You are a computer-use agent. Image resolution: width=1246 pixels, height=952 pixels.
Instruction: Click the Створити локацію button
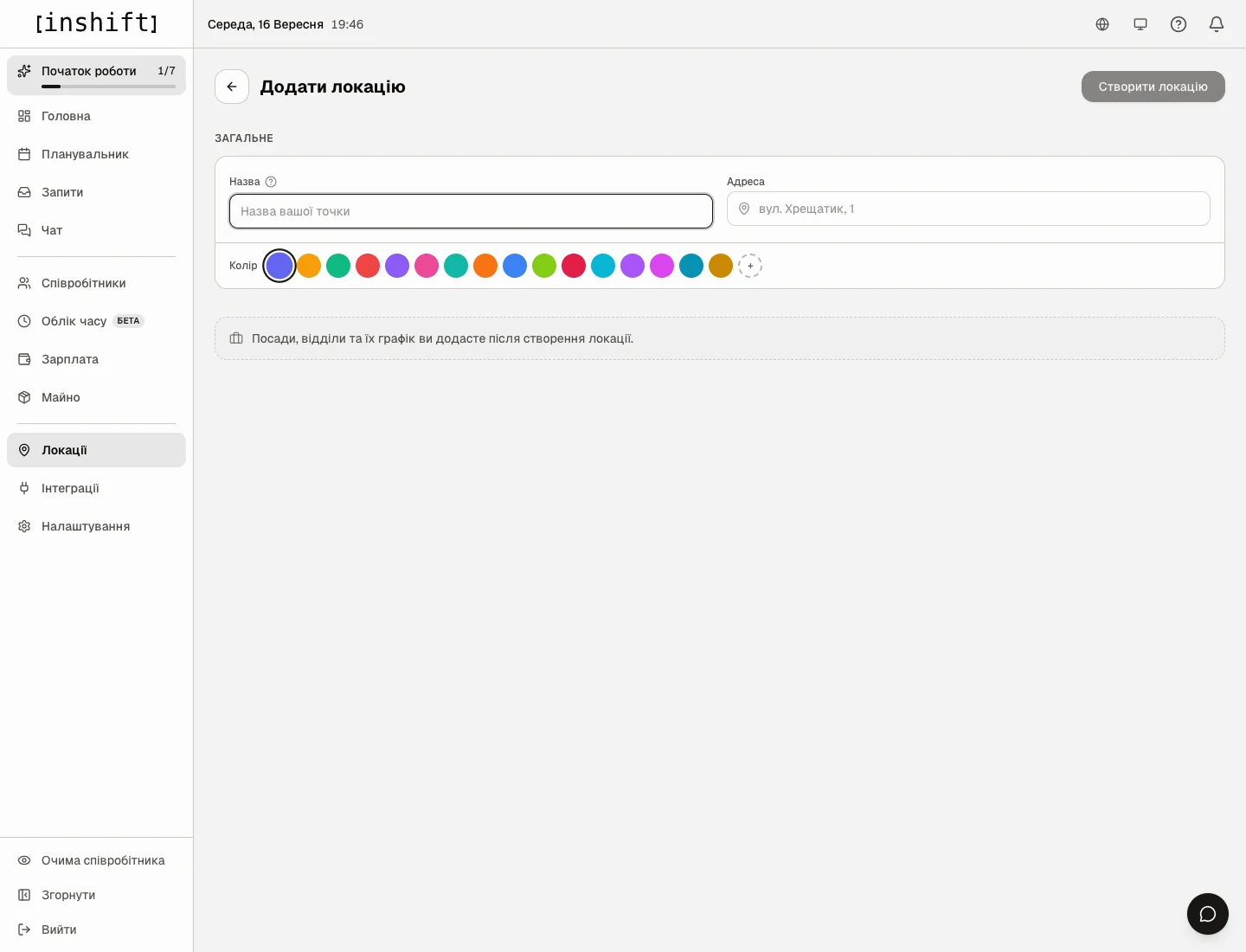pos(1153,87)
